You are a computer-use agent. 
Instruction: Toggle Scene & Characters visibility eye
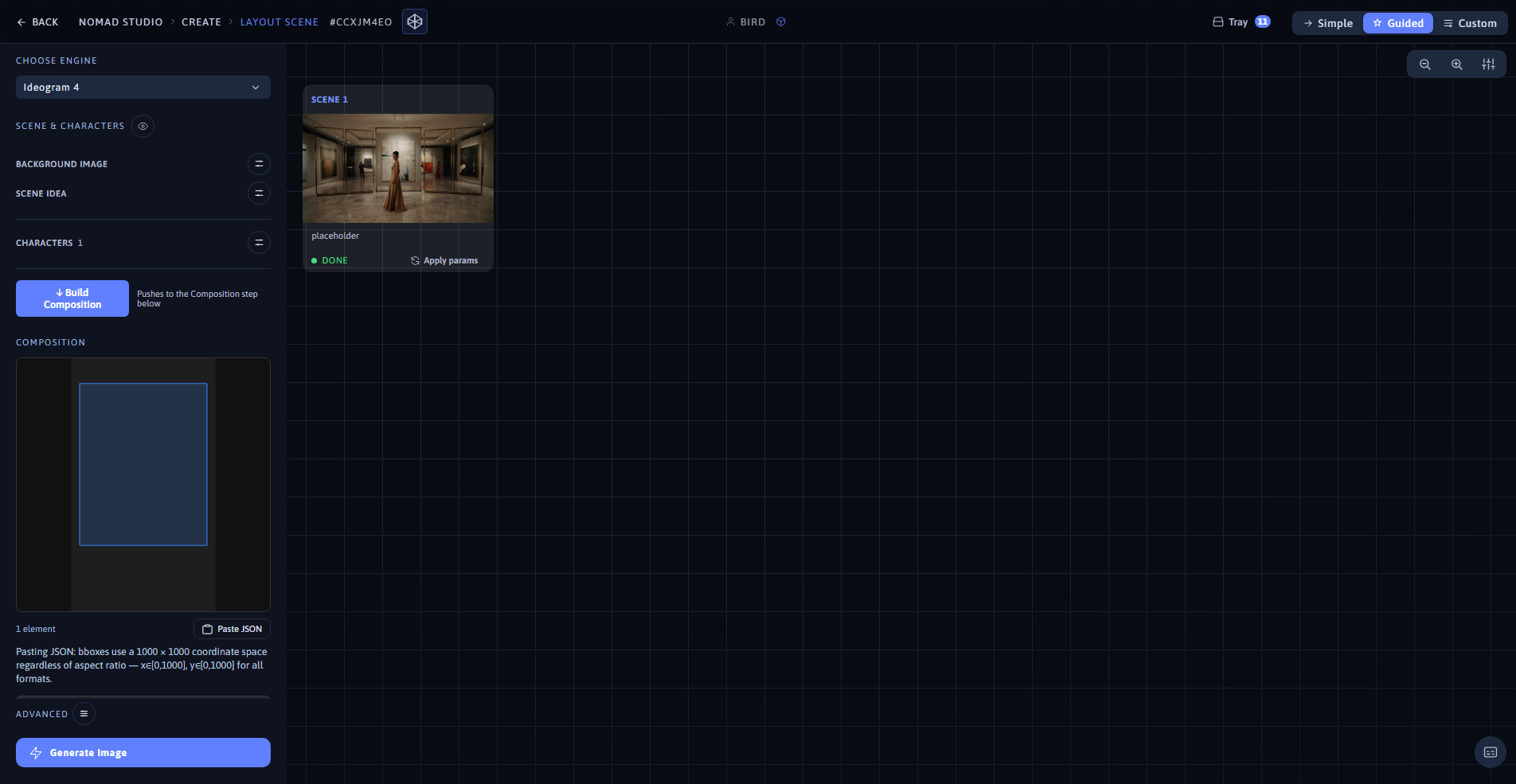[143, 126]
